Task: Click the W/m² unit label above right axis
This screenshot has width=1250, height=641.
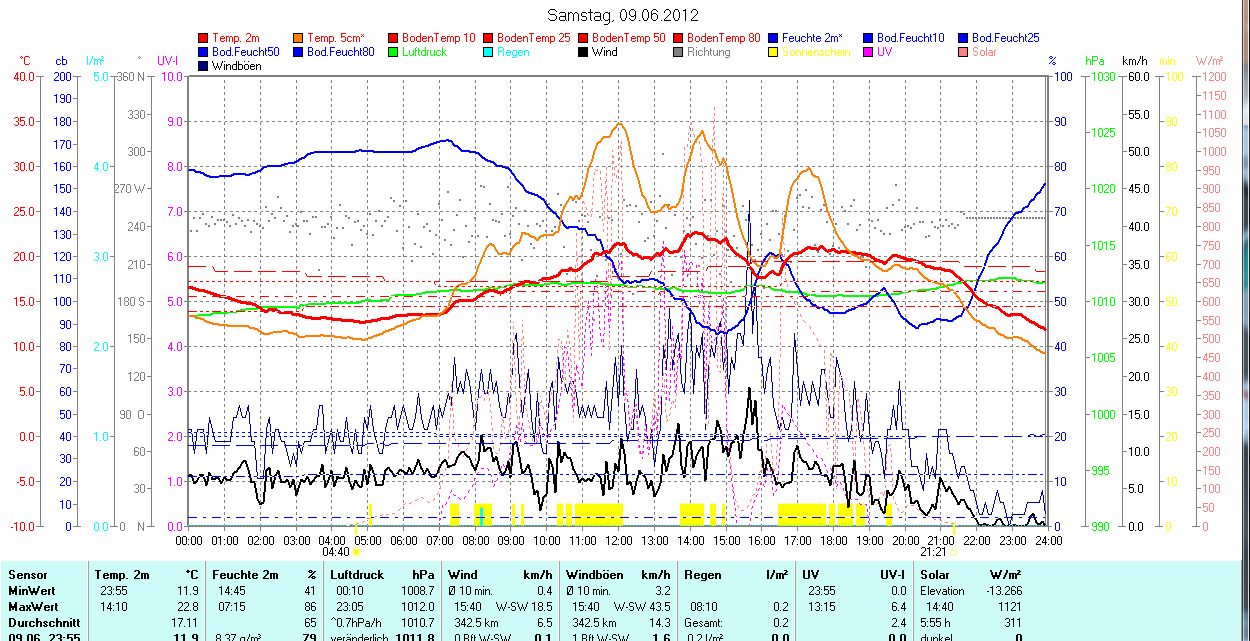Action: [x=1210, y=61]
